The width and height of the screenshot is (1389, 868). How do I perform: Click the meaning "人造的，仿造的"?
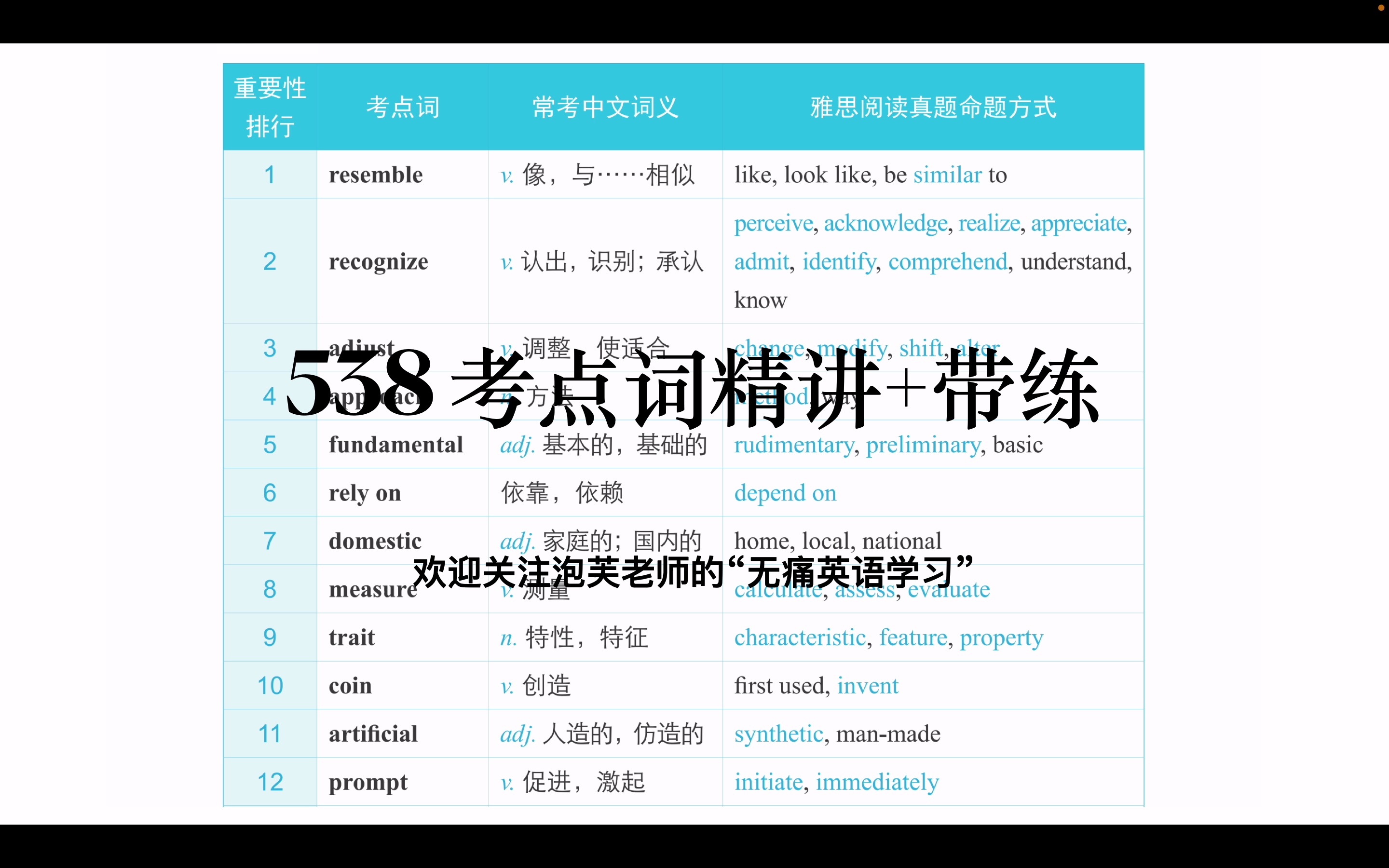click(623, 734)
